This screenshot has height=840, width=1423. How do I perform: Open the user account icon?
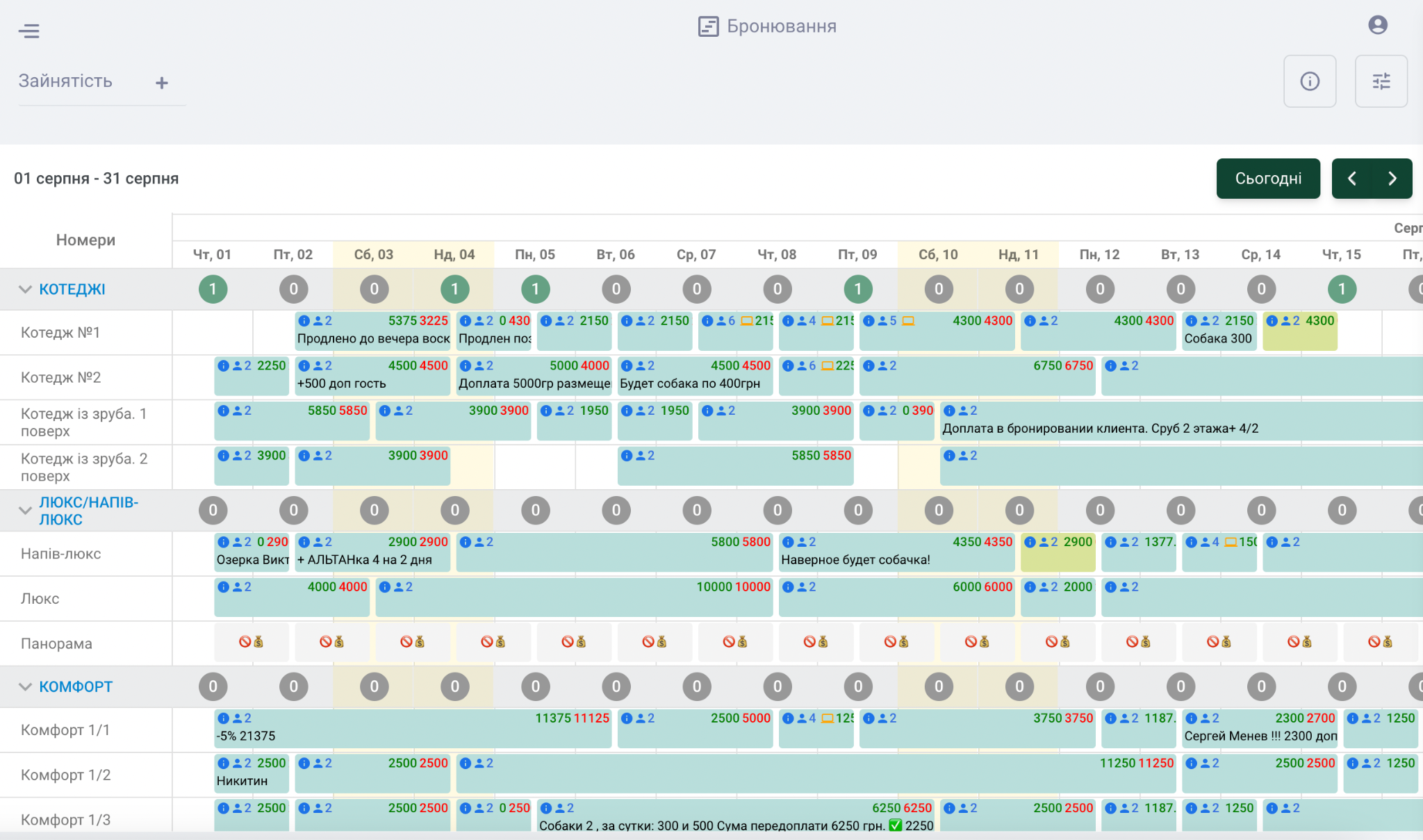(1378, 25)
